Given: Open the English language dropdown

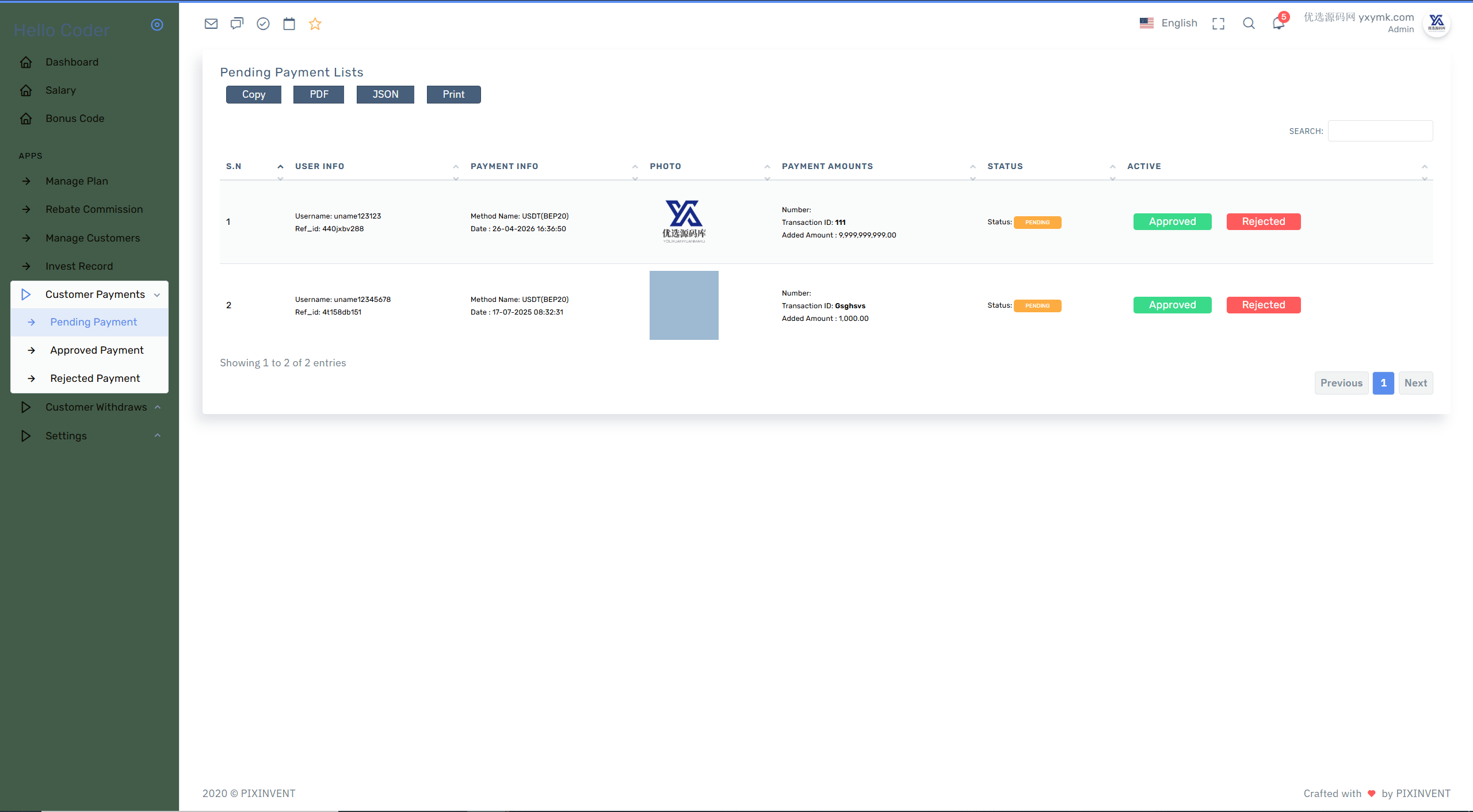Looking at the screenshot, I should point(1169,23).
